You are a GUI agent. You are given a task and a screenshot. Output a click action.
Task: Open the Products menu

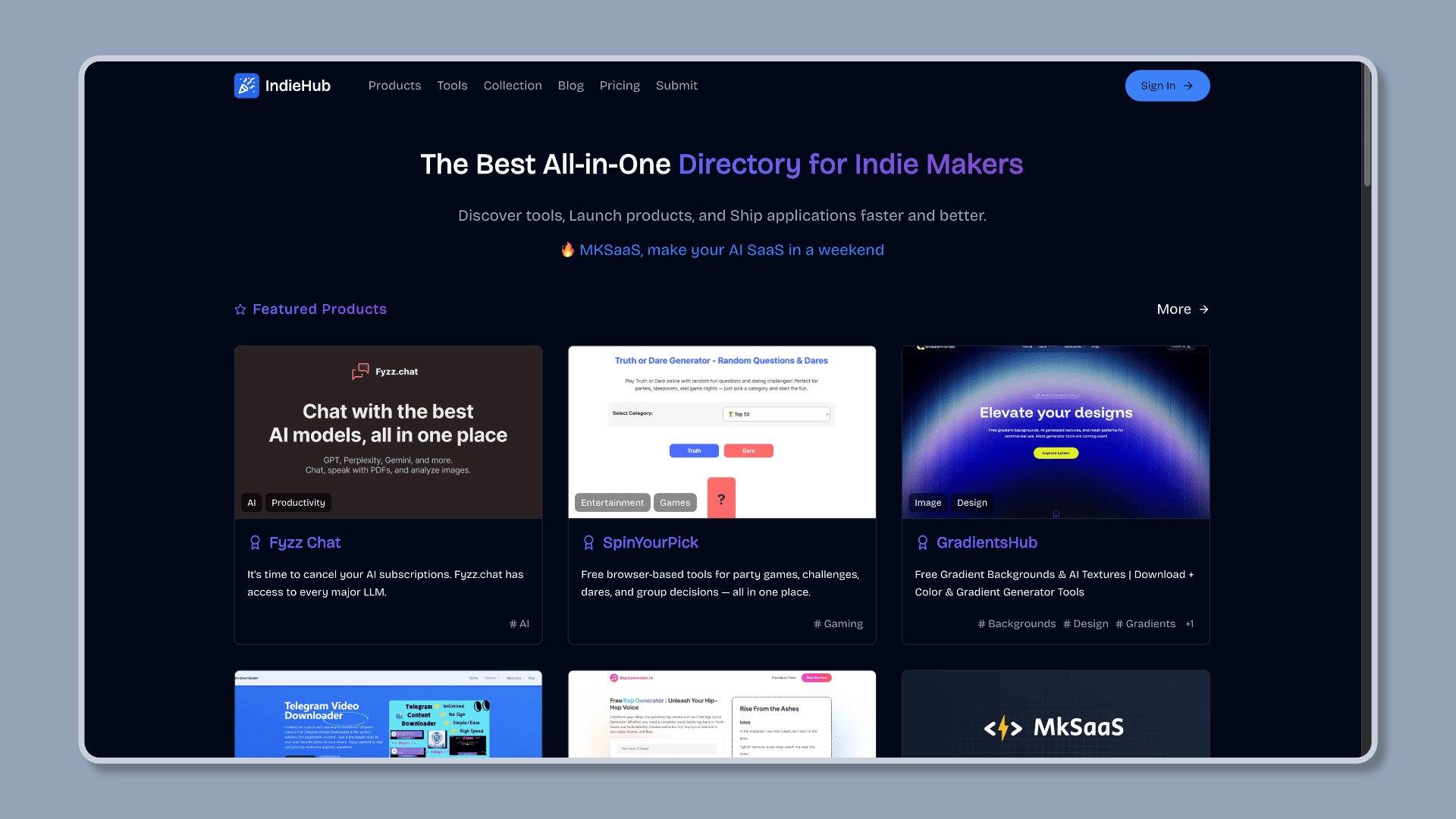point(394,86)
